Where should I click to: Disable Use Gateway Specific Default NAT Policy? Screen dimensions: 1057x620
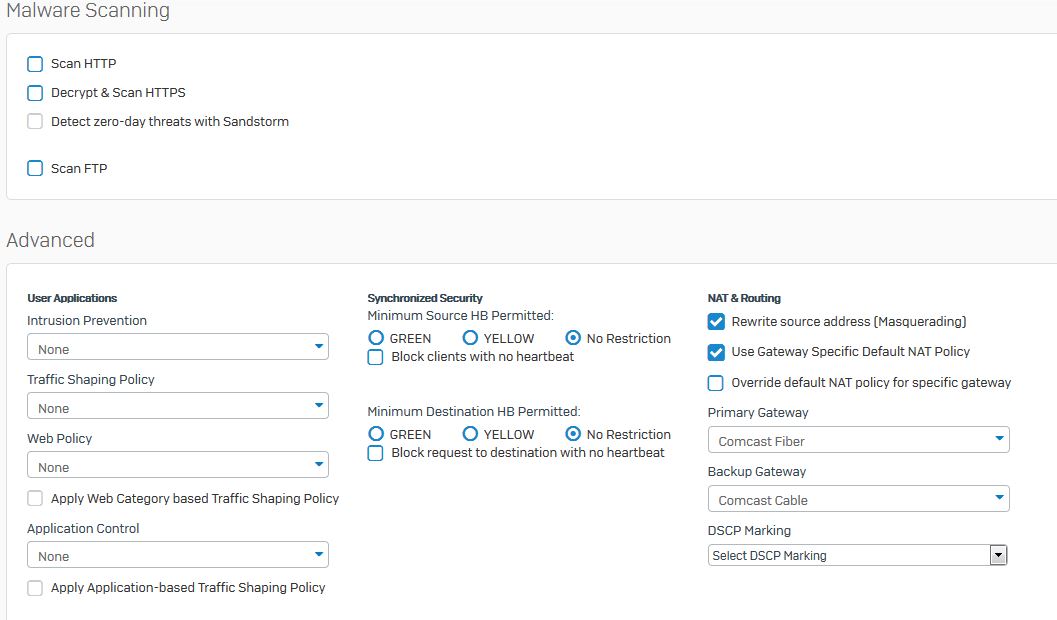[x=716, y=352]
